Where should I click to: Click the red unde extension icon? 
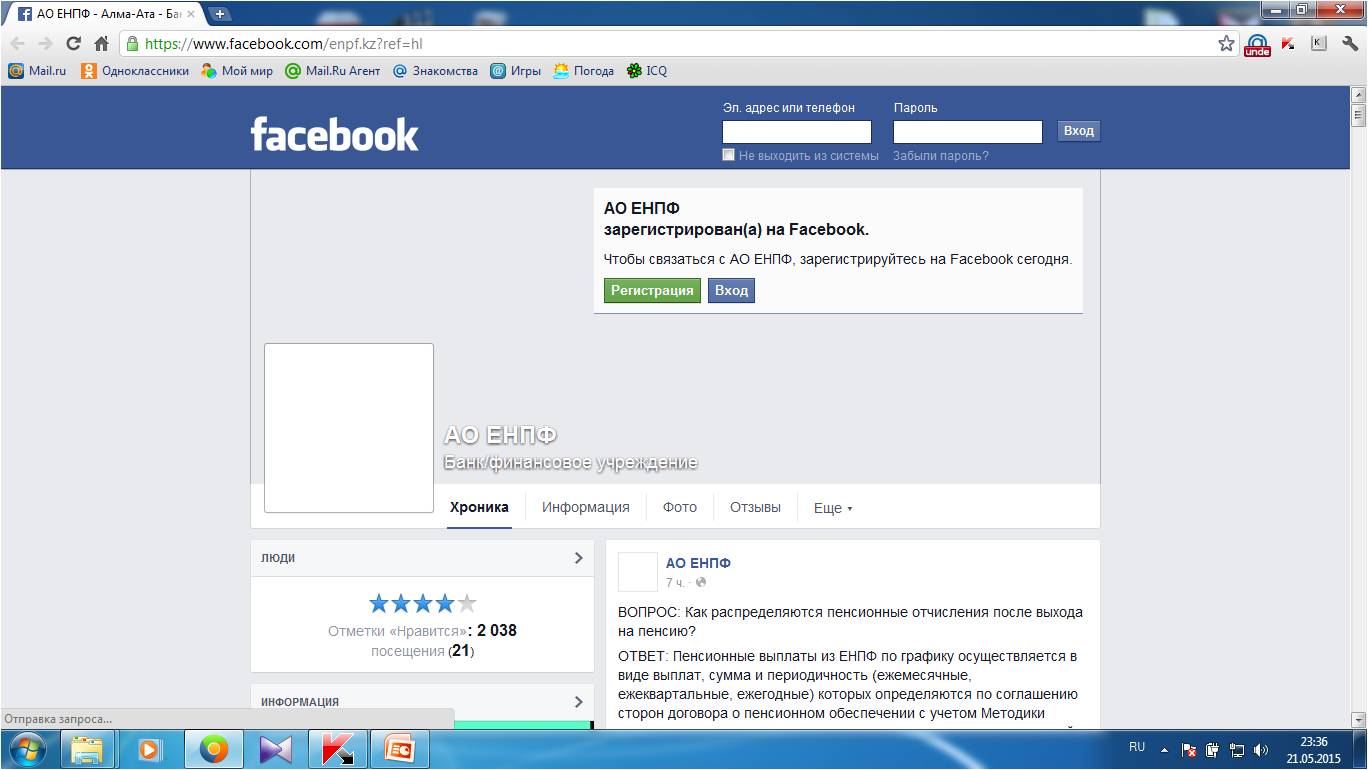pyautogui.click(x=1257, y=45)
